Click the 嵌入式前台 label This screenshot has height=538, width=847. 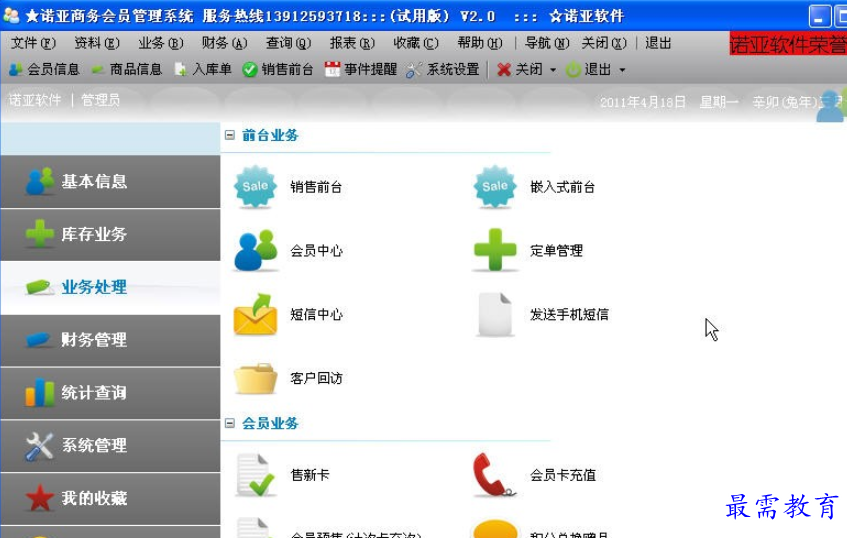[562, 187]
